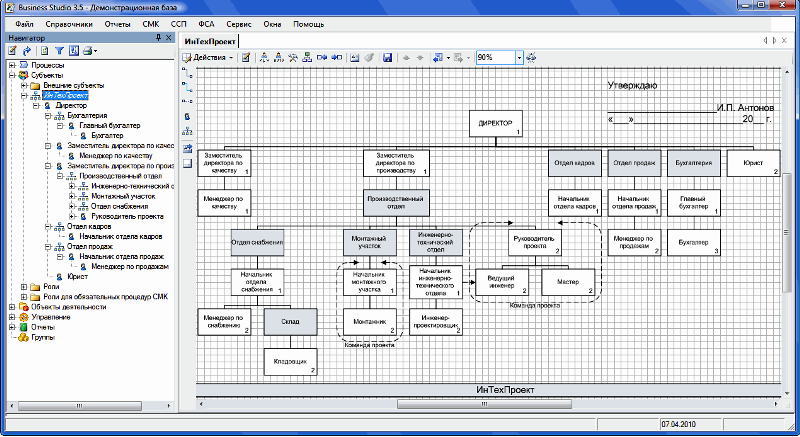
Task: Click the first person-hierarchy icon in diagram toolbar
Action: (264, 58)
